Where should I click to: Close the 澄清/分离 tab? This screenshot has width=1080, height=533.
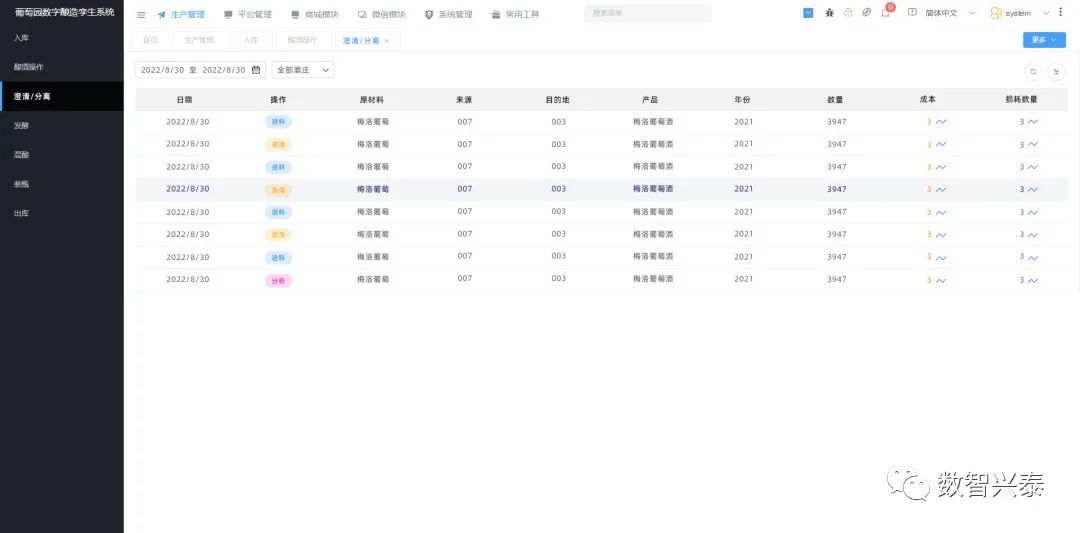387,41
